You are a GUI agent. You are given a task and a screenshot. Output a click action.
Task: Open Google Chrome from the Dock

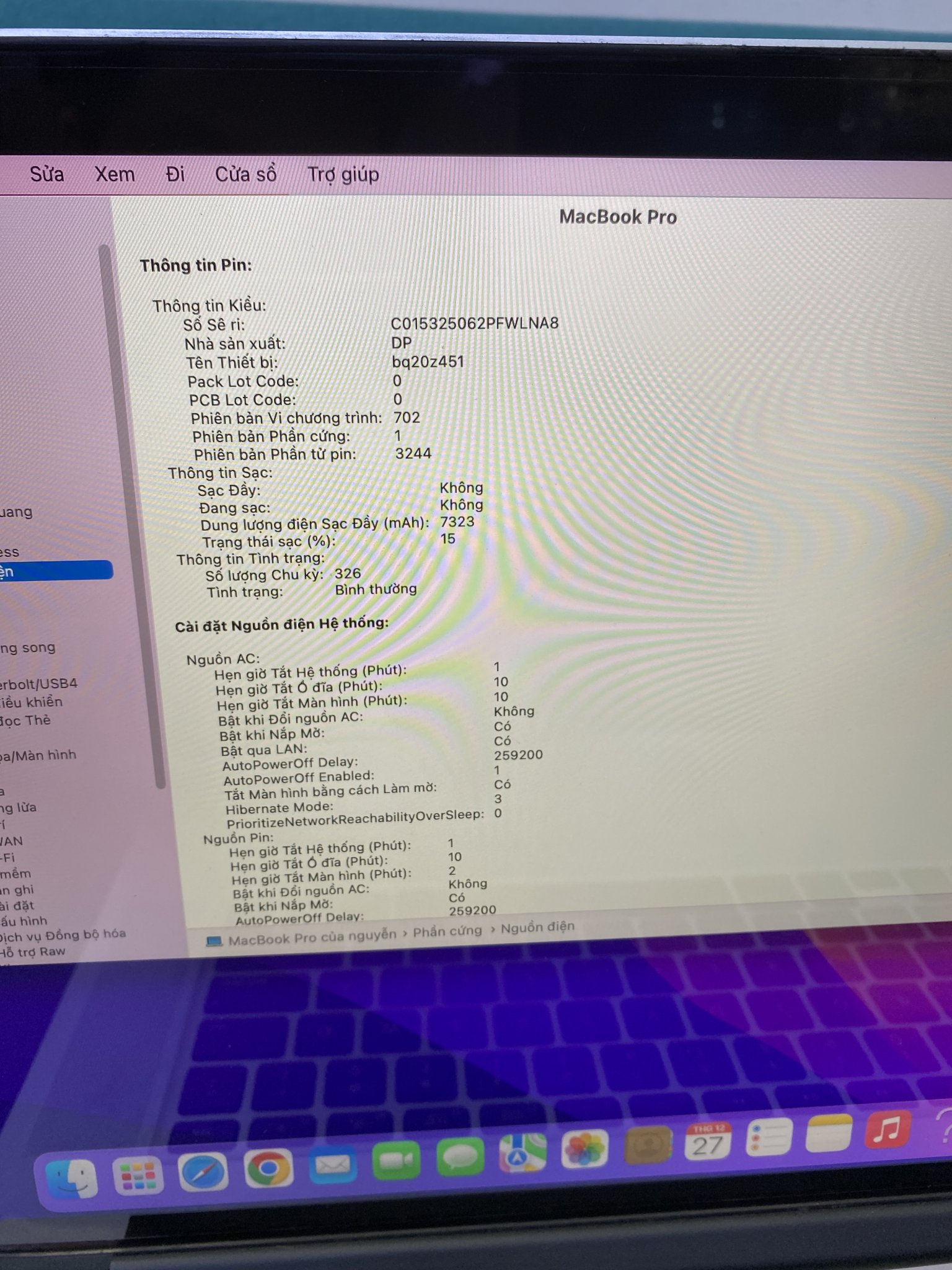[x=268, y=1168]
